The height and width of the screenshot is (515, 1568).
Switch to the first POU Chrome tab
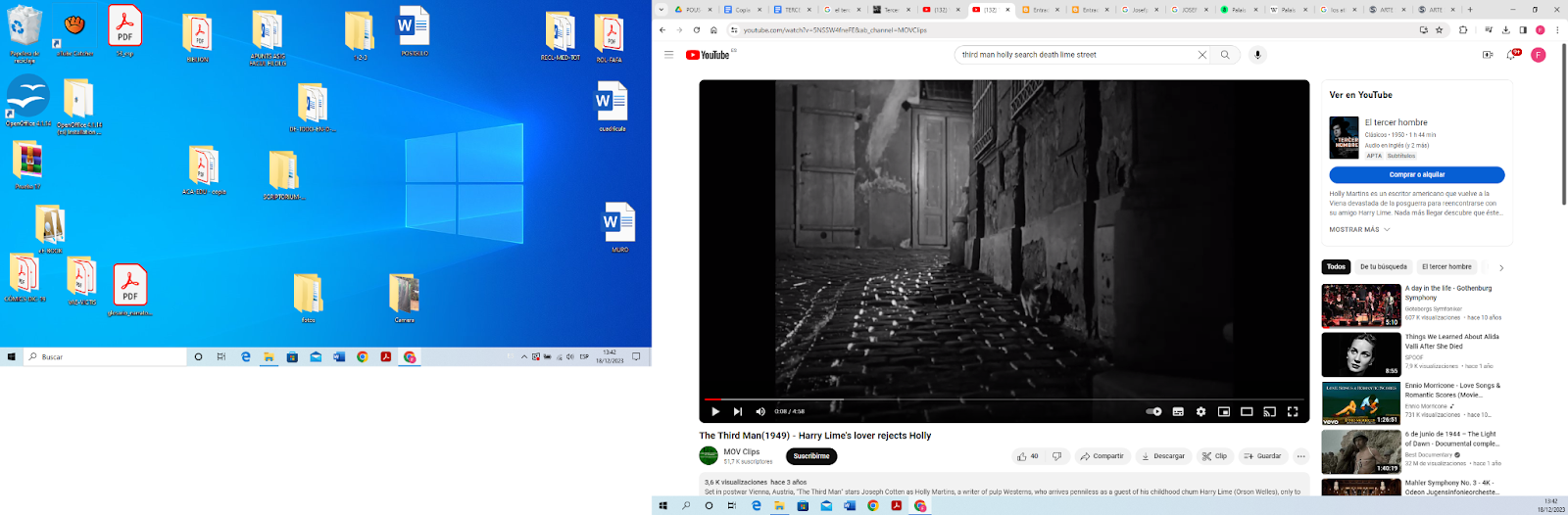point(695,10)
